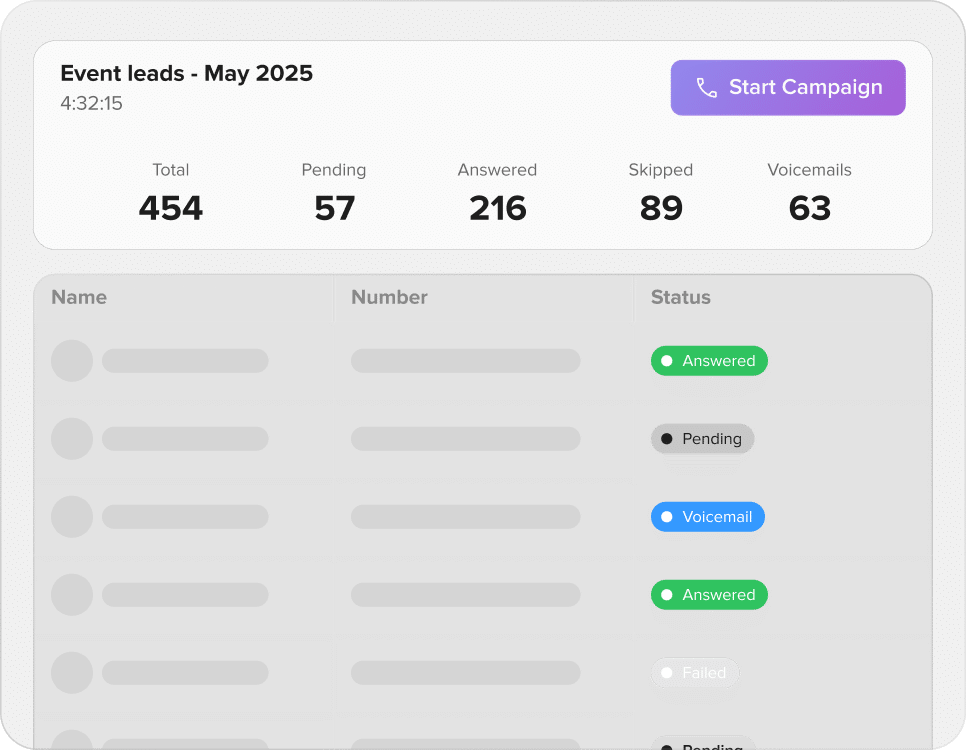966x750 pixels.
Task: Click the Pending count 57
Action: (x=334, y=208)
